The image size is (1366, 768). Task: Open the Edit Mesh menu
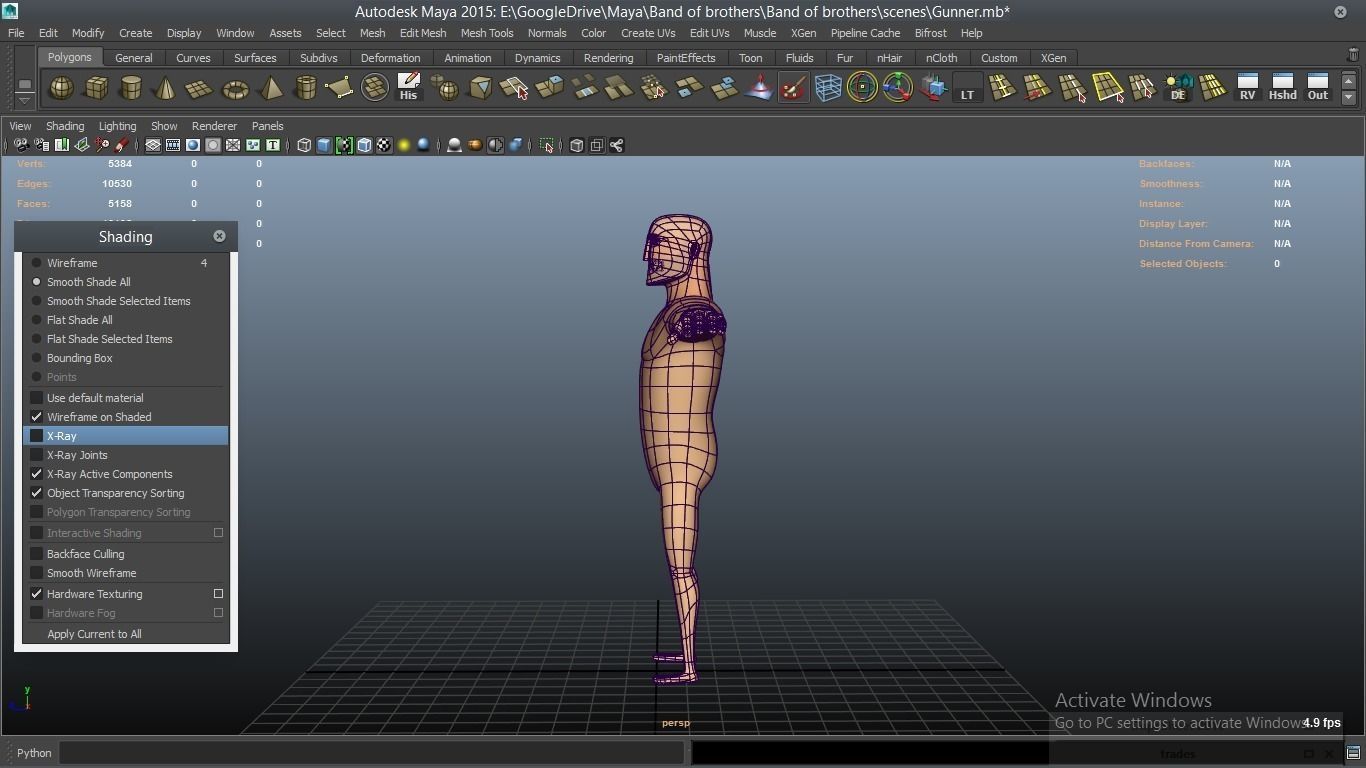[423, 33]
